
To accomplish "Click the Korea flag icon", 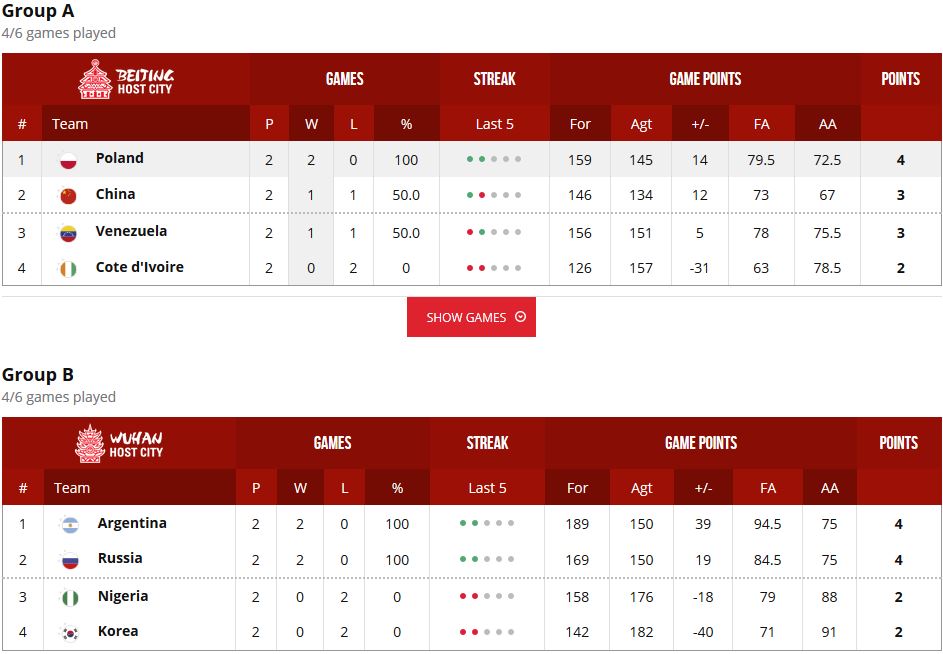I will [x=70, y=633].
